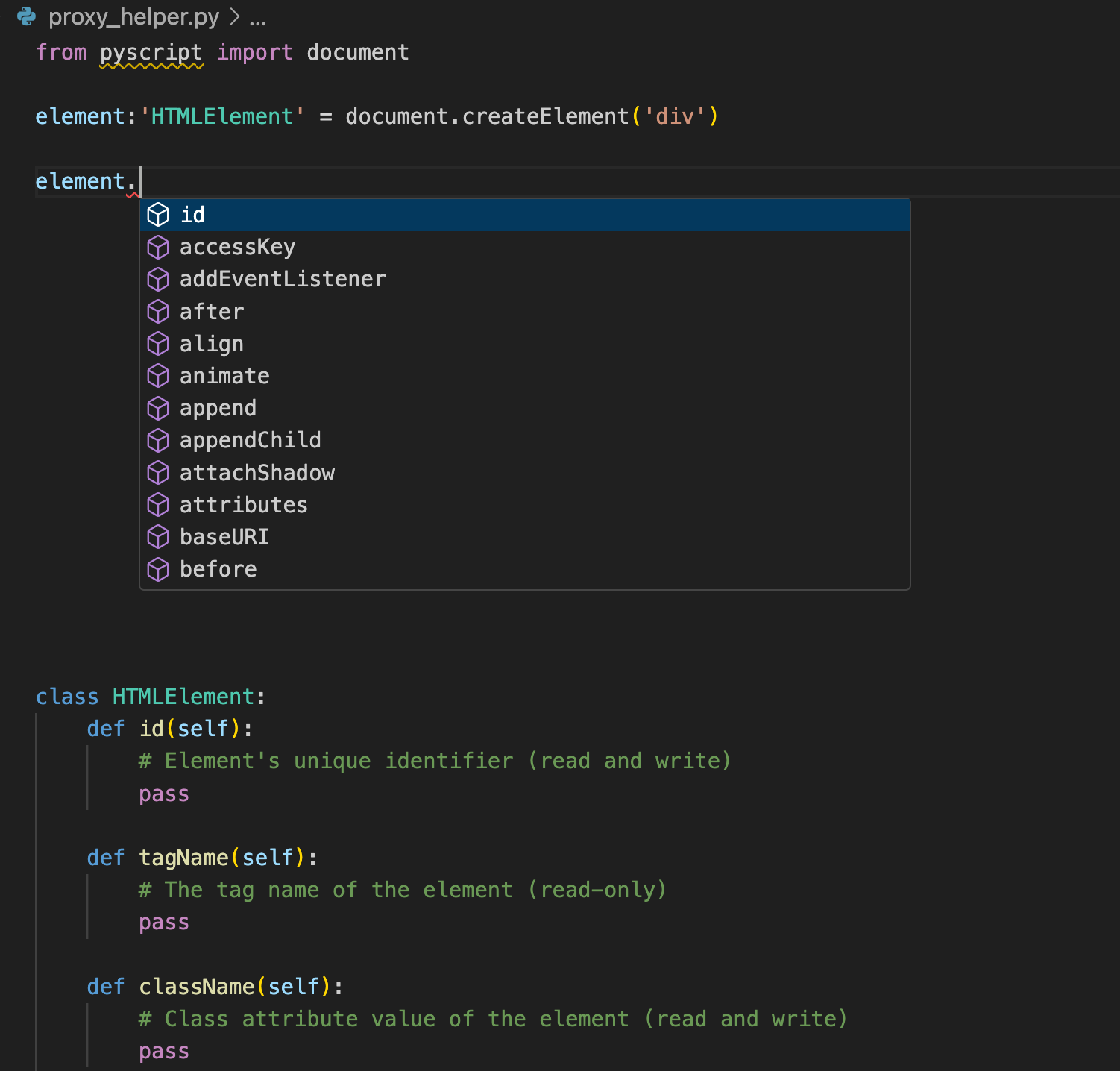Click the cube icon next to animate

coord(158,376)
